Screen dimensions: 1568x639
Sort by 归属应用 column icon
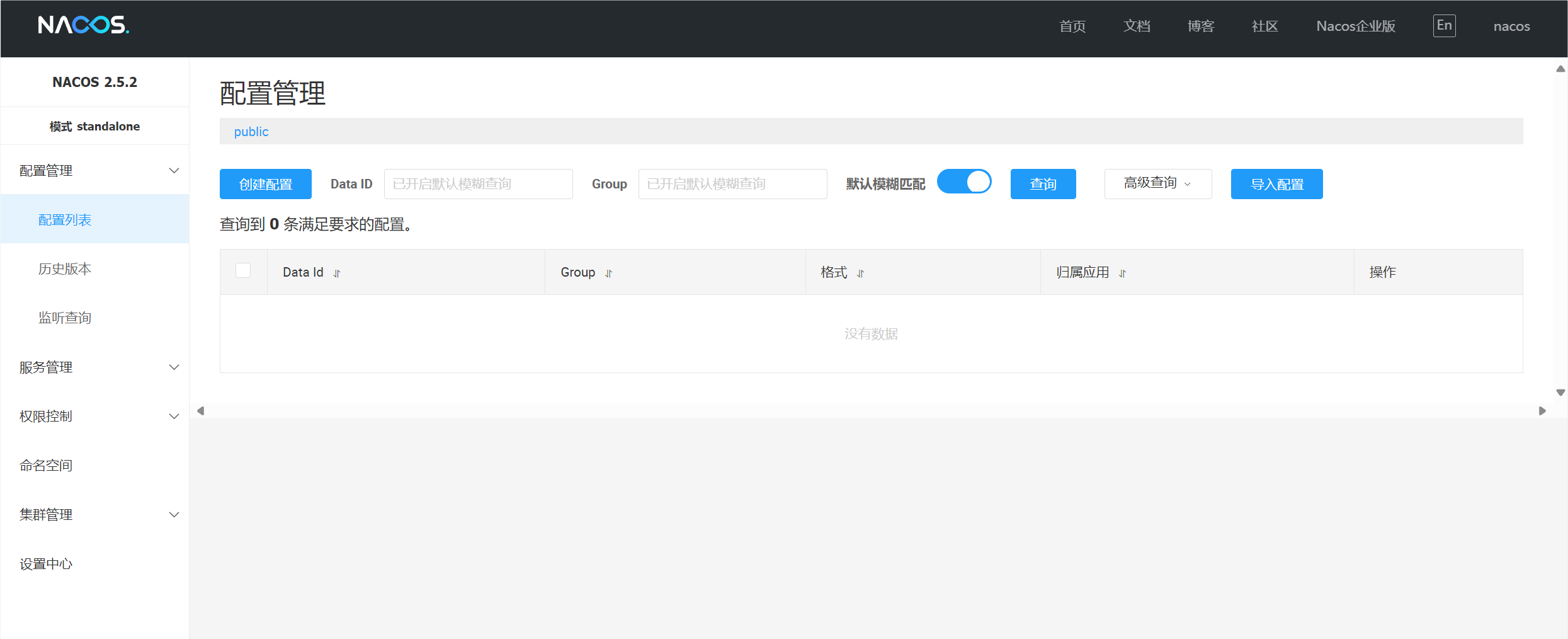point(1122,273)
